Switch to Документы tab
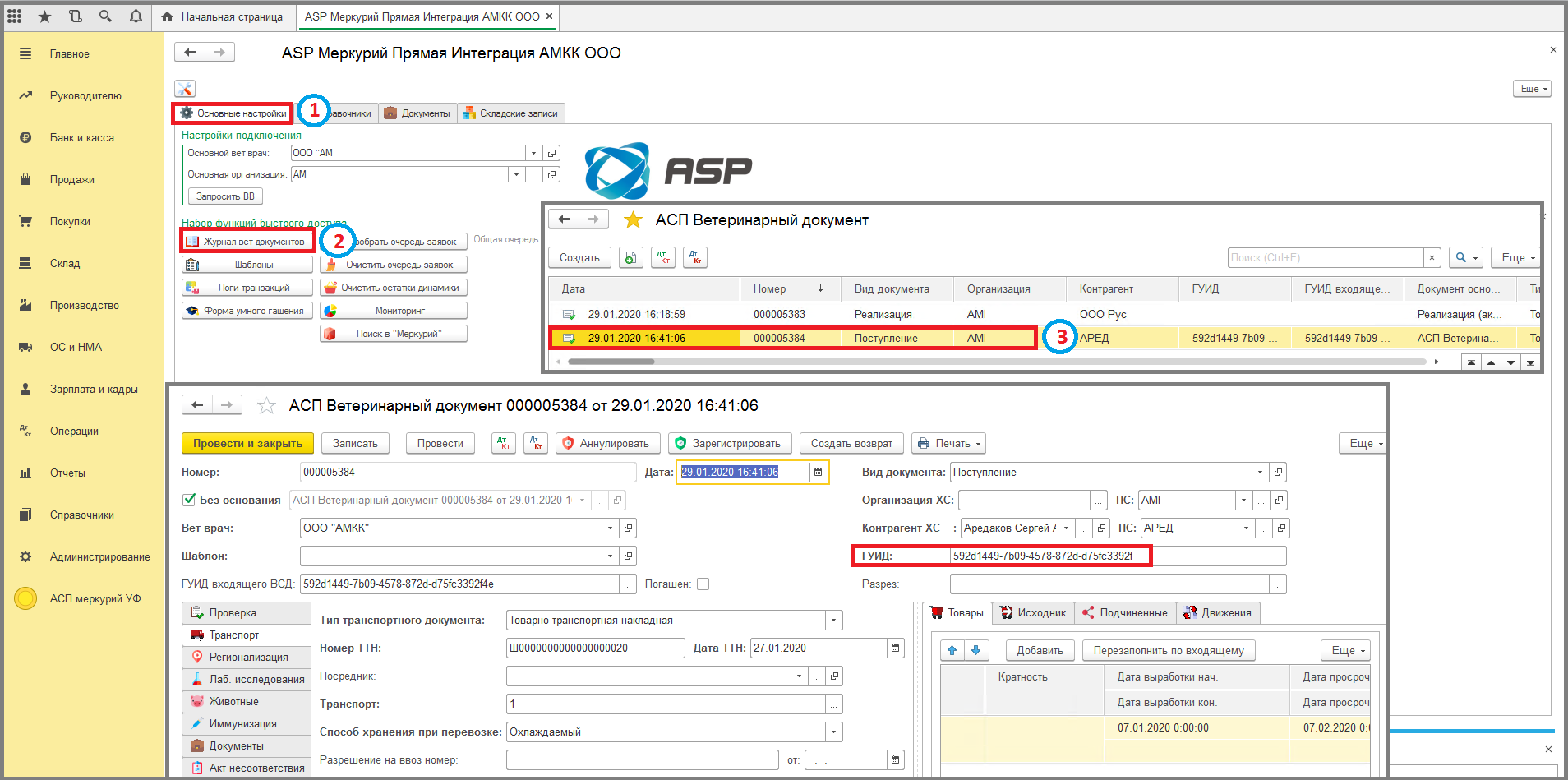 (x=417, y=113)
